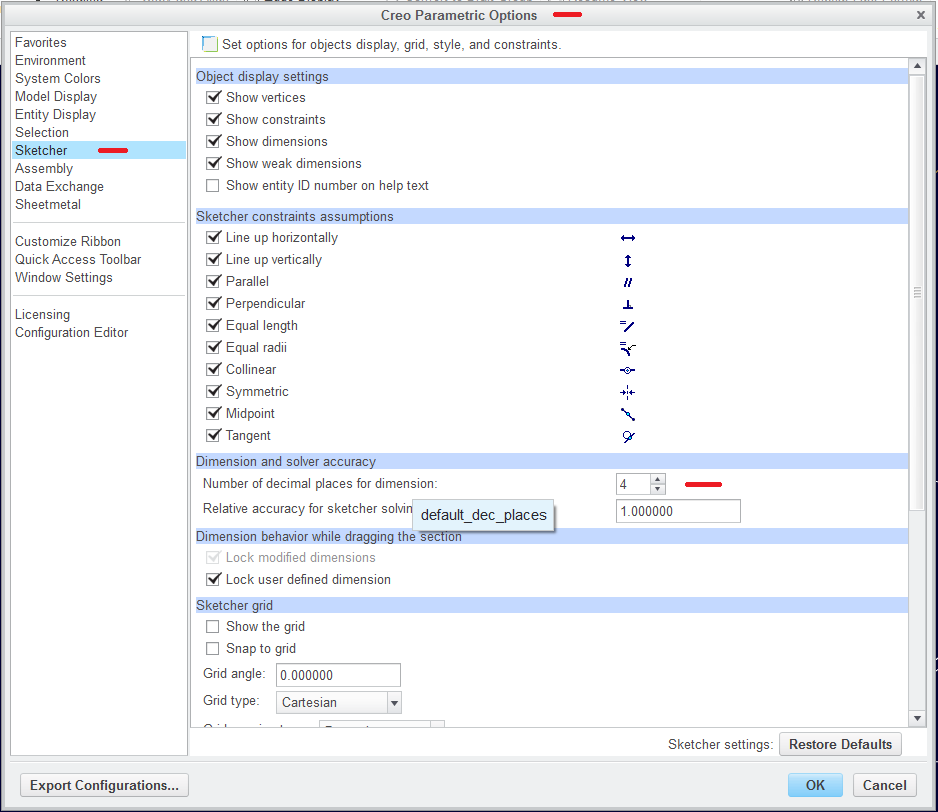The image size is (938, 812).
Task: Click the Grid angle input field
Action: [338, 675]
